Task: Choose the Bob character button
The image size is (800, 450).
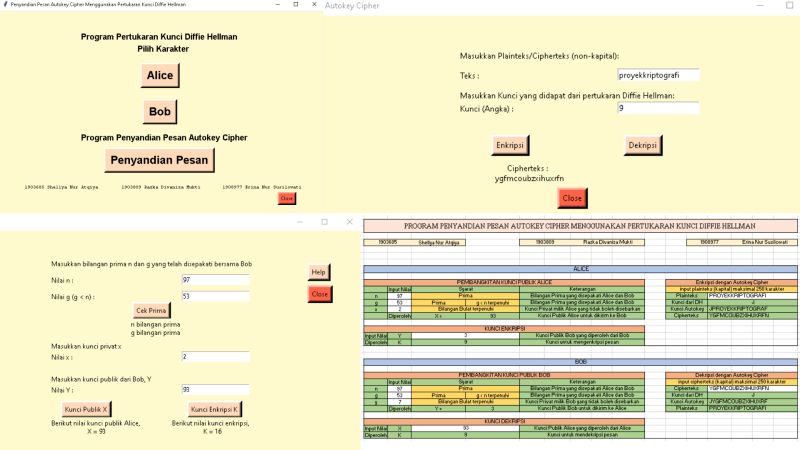Action: (x=160, y=112)
